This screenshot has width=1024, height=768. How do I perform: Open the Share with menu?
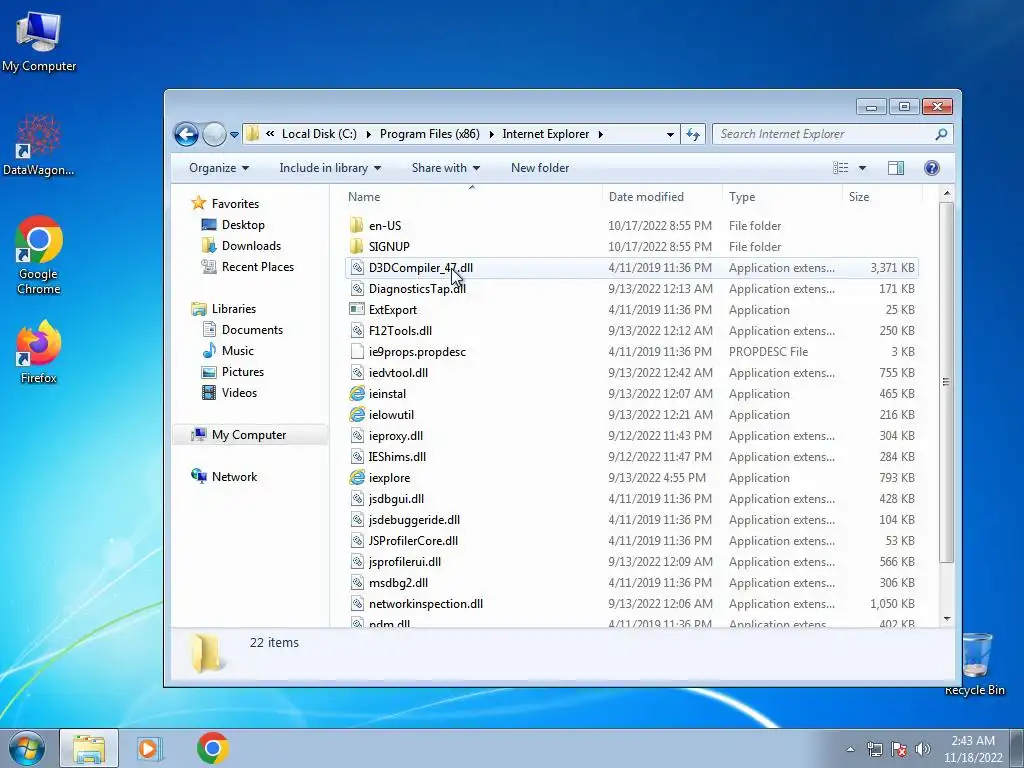click(x=445, y=168)
